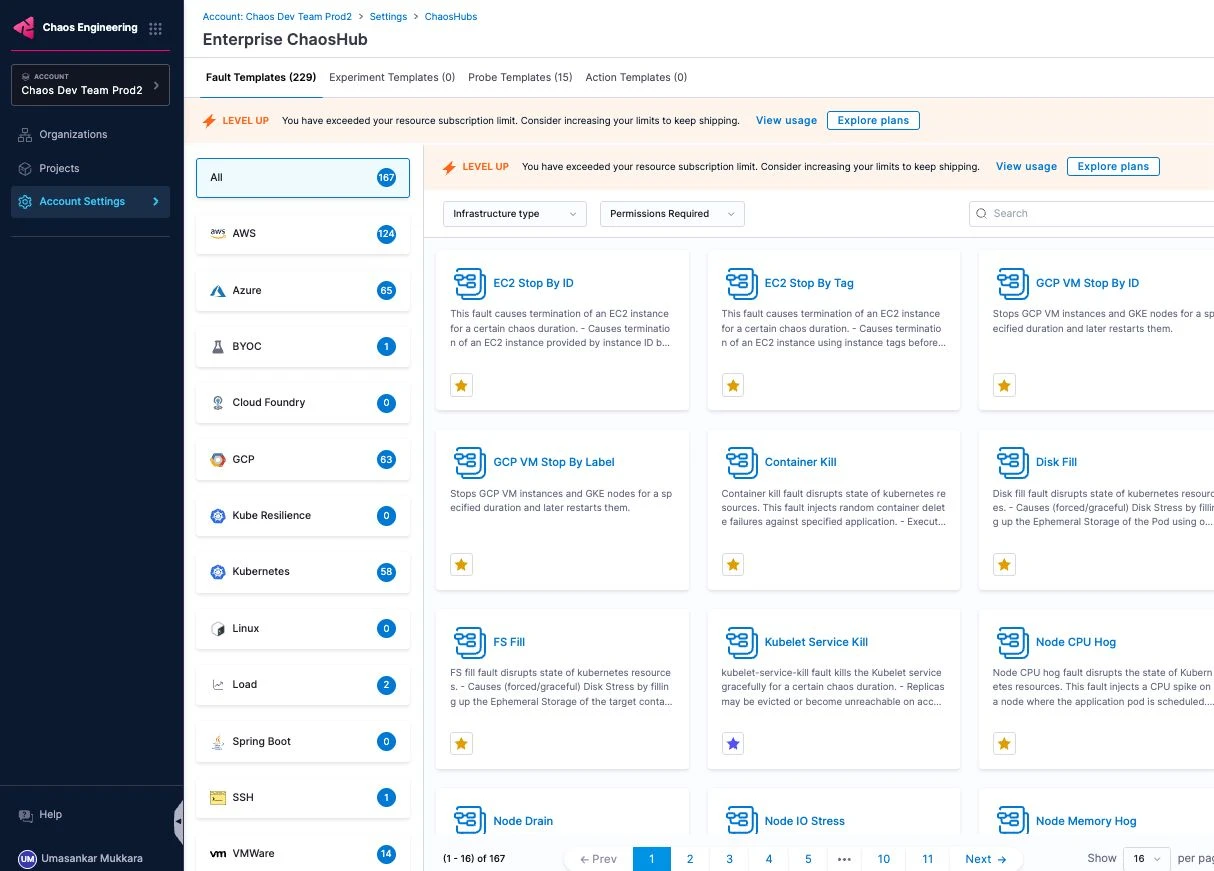Toggle star on GCP VM Stop By Label card
This screenshot has height=871, width=1214.
[x=461, y=564]
